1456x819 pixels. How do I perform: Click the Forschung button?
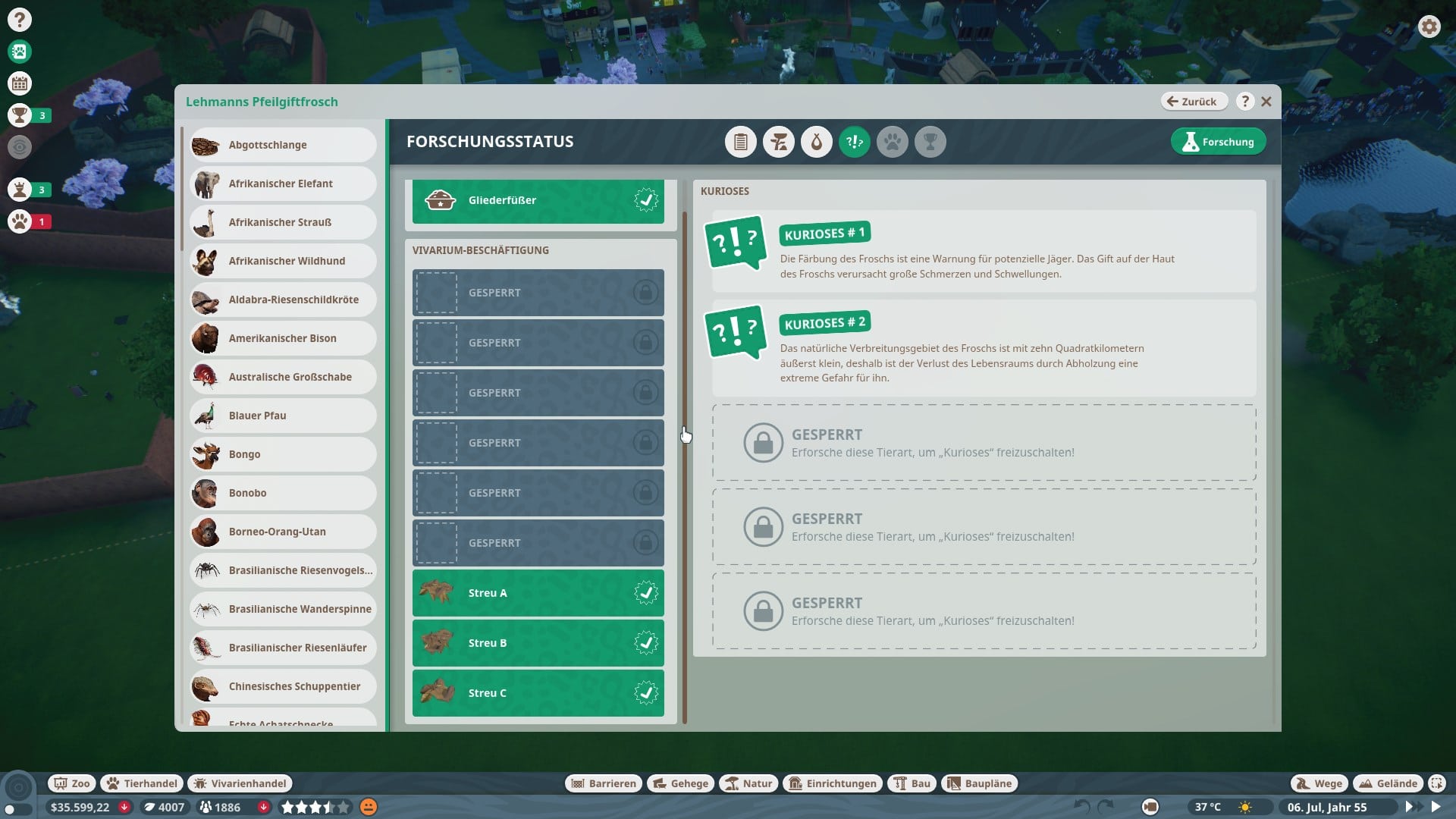point(1218,142)
